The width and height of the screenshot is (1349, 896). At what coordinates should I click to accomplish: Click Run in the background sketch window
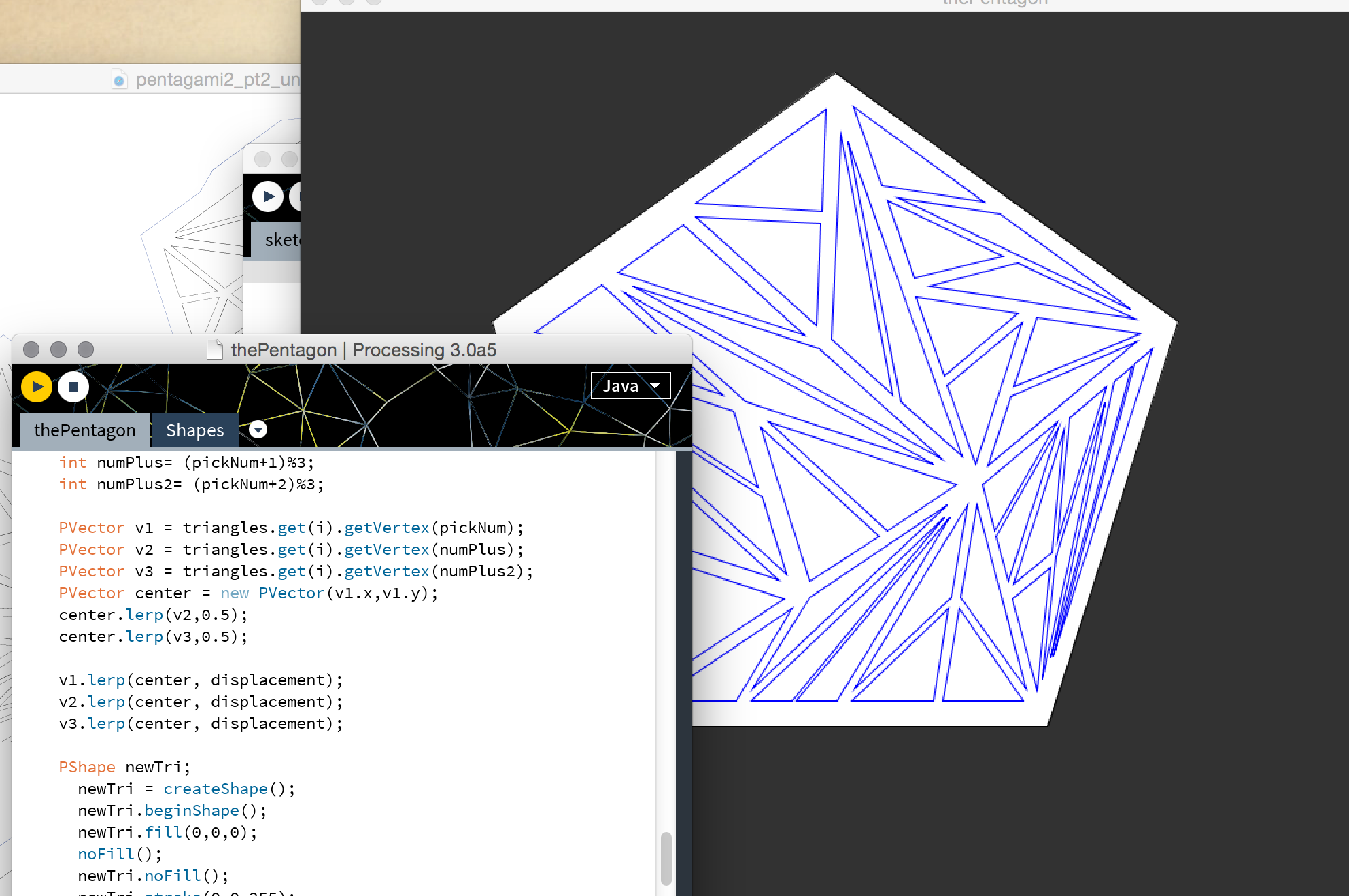point(268,196)
